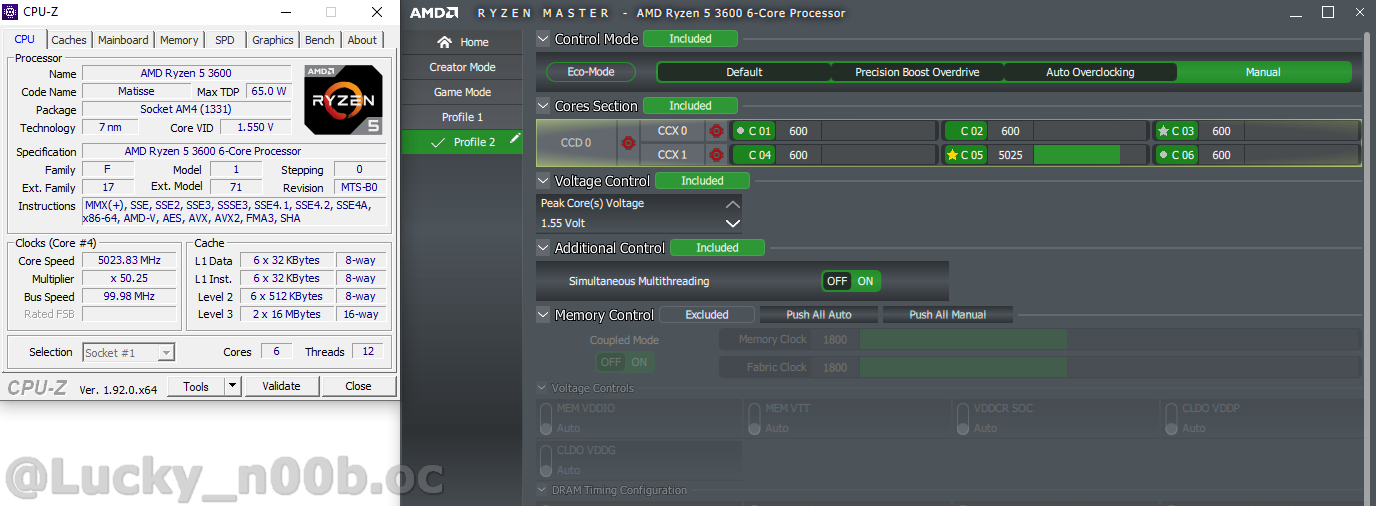Image resolution: width=1376 pixels, height=506 pixels.
Task: Click the C 01 core indicator
Action: pyautogui.click(x=754, y=131)
